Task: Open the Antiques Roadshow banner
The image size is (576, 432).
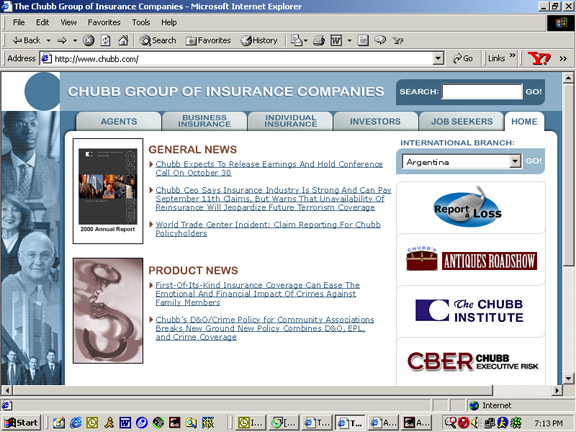Action: pos(471,259)
